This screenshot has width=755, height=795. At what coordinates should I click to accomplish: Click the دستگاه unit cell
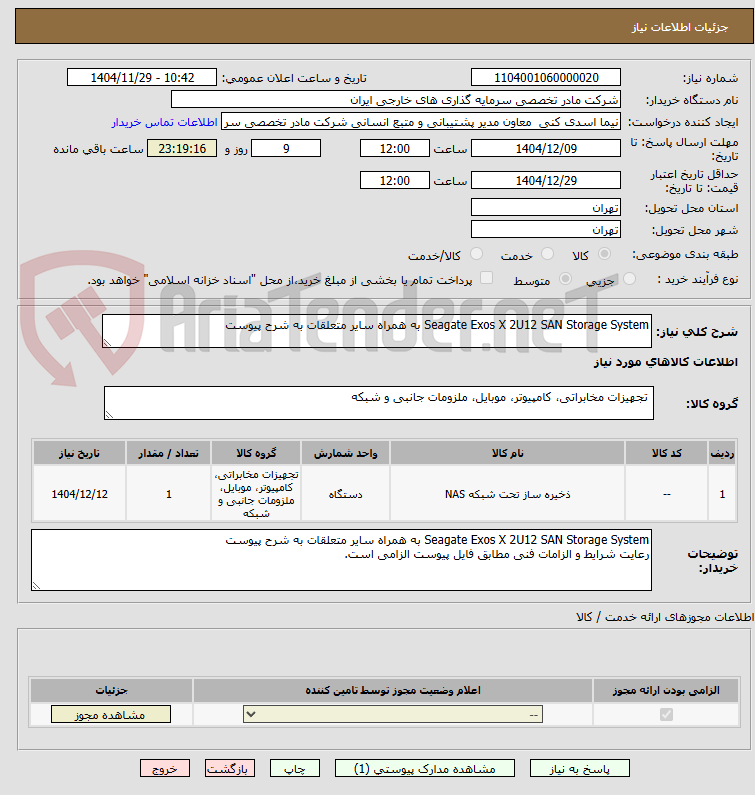345,494
